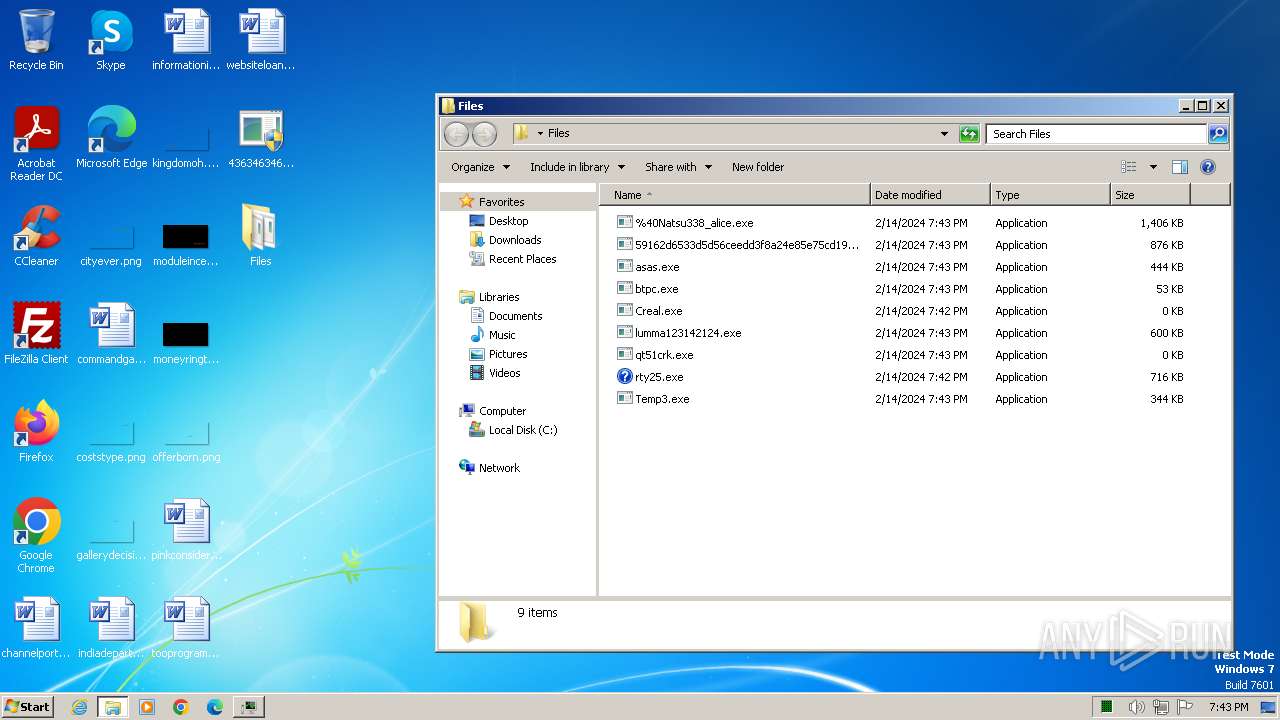Open the Start menu
Viewport: 1280px width, 720px height.
tap(28, 707)
